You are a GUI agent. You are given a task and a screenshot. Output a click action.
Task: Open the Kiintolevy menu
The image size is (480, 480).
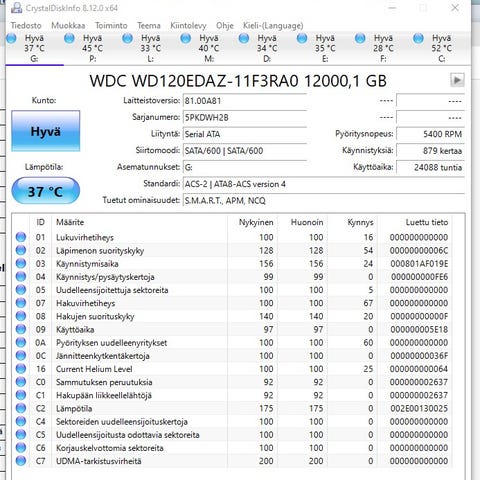pyautogui.click(x=188, y=26)
